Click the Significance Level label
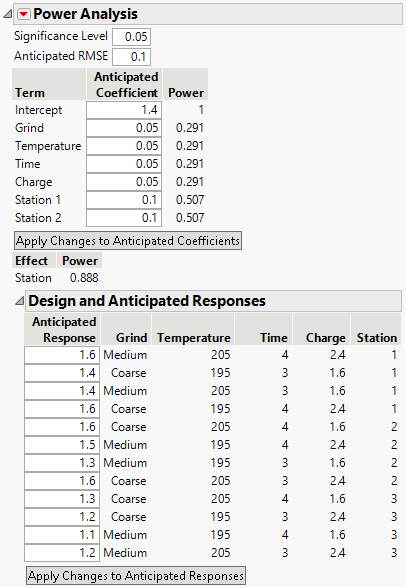The image size is (406, 587). point(61,36)
